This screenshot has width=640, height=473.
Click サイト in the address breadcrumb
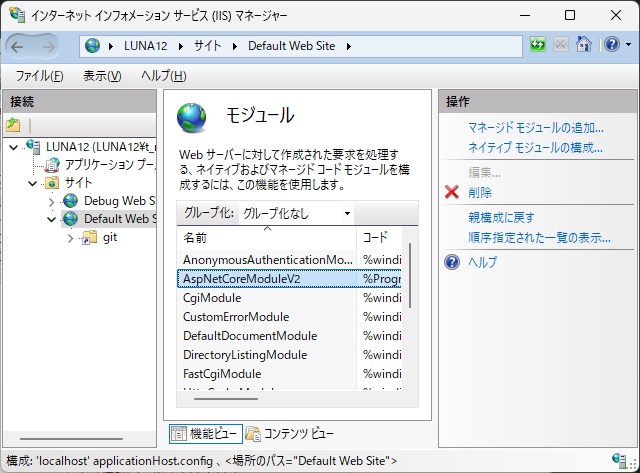[x=207, y=46]
